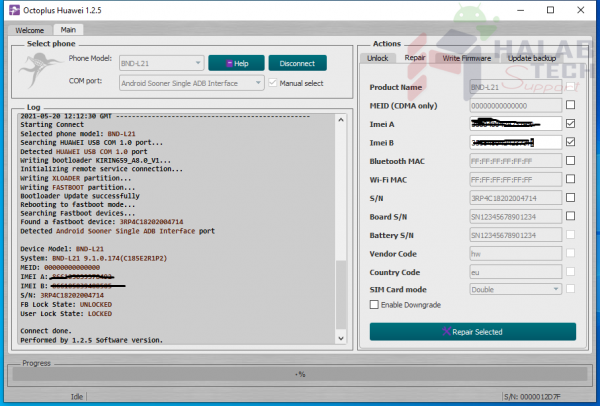Click Idle status bar text
Screen dimensions: 600x406
pos(77,397)
